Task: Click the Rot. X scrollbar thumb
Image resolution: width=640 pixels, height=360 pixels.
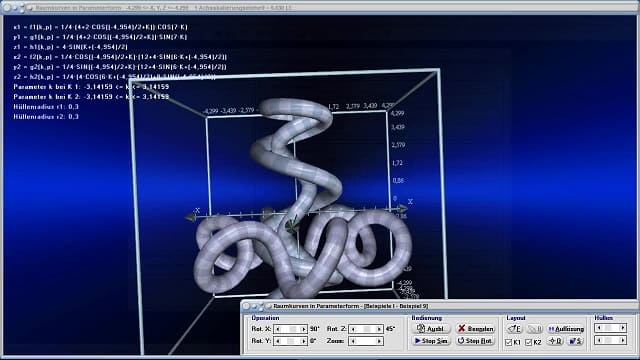Action: (x=293, y=329)
